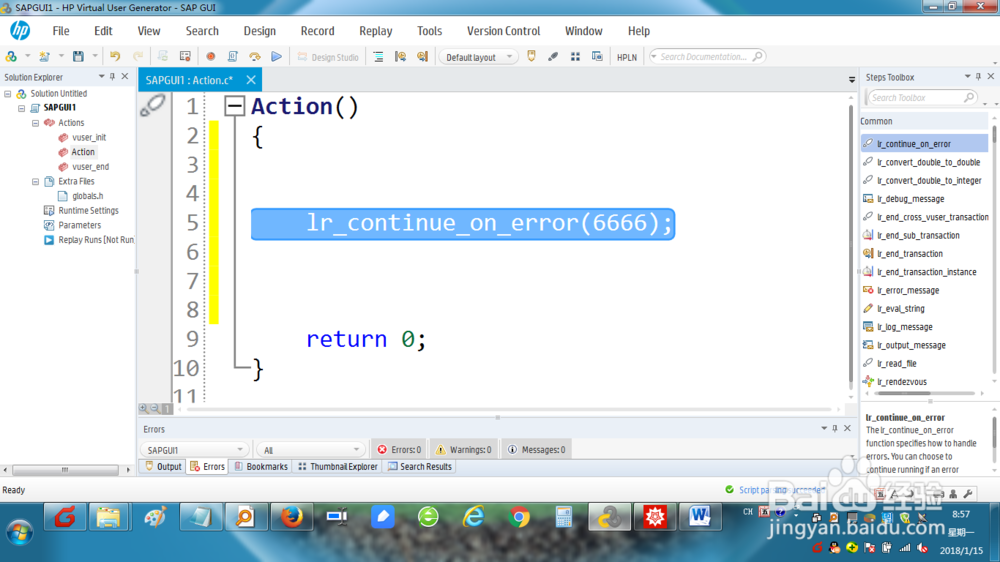Select lr_output_message in Steps Toolbox
Viewport: 1000px width, 562px height.
click(x=911, y=345)
